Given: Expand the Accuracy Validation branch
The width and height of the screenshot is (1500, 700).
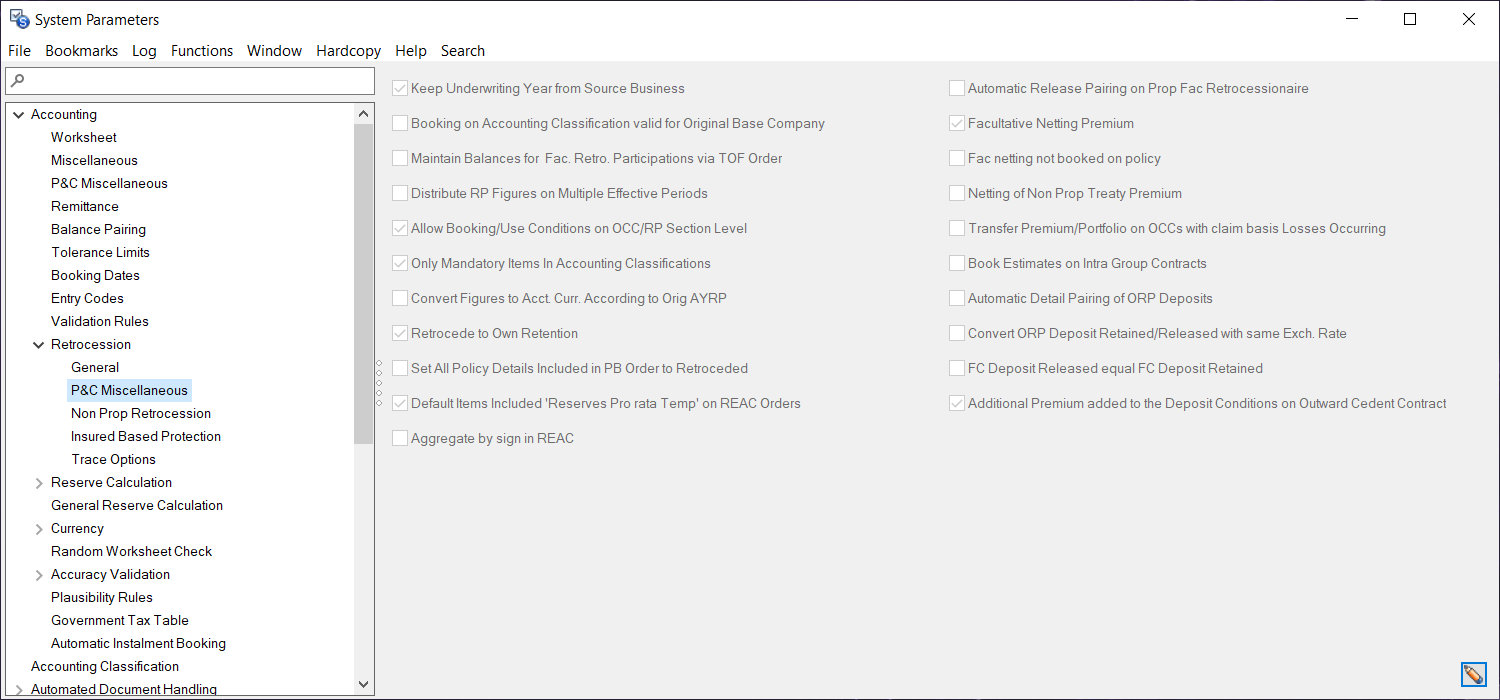Looking at the screenshot, I should click(x=38, y=574).
